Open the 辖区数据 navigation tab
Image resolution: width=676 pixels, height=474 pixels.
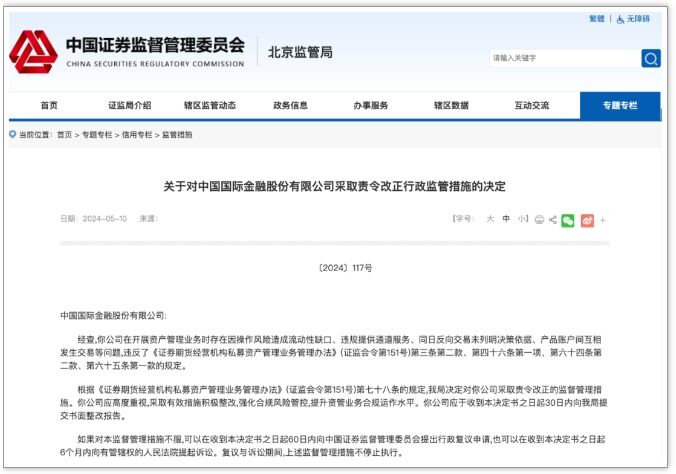pos(451,105)
